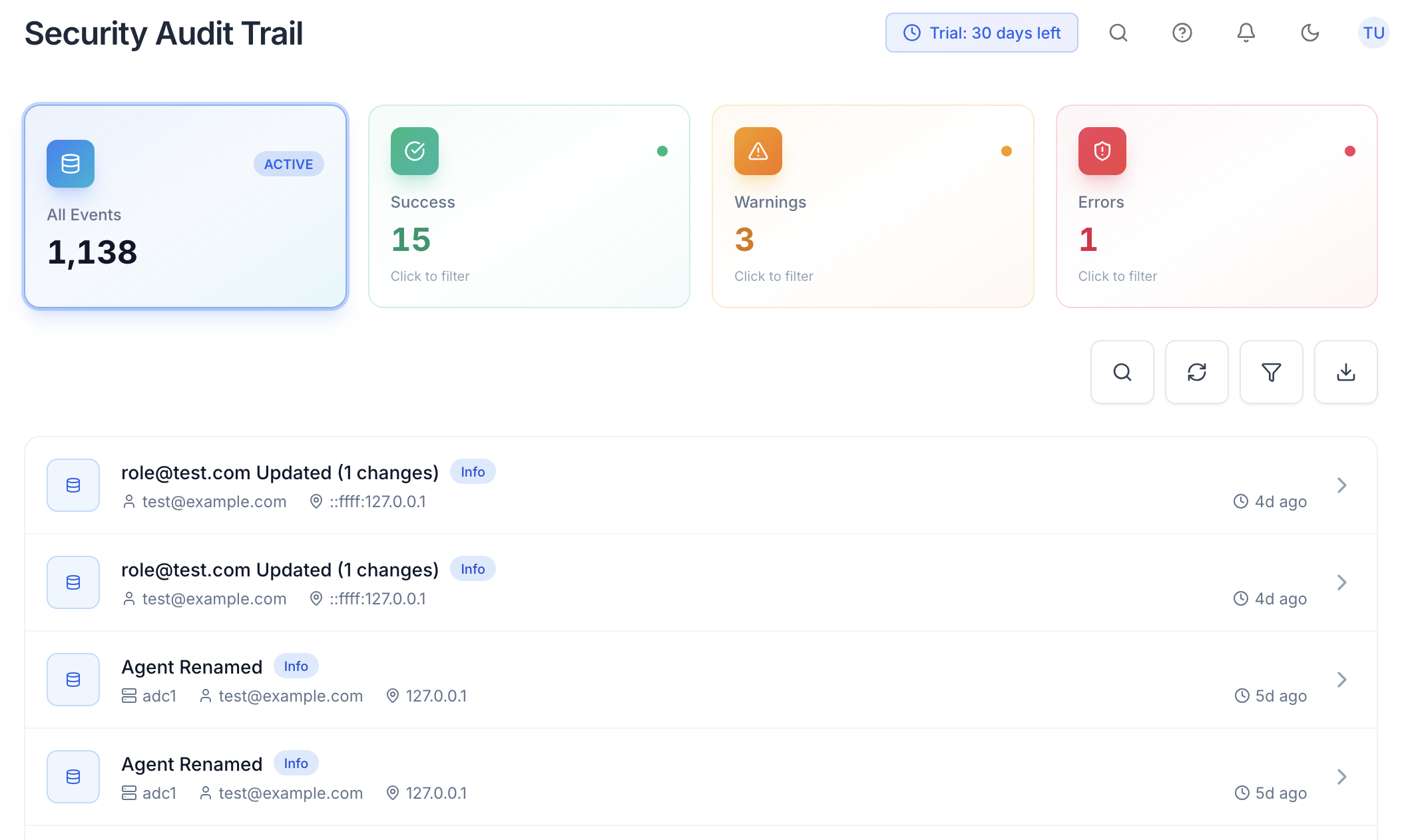Open the filter options funnel icon
Screen dimensions: 1406x840
[x=1271, y=372]
